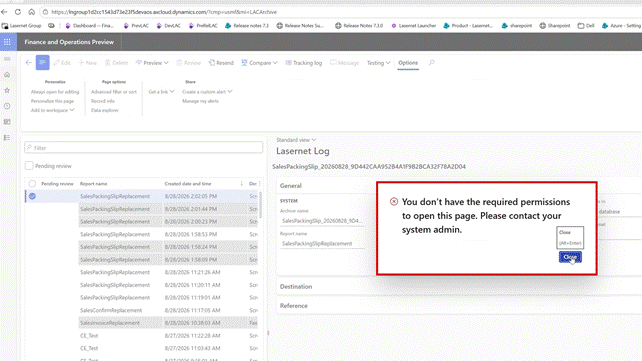The height and width of the screenshot is (361, 642).
Task: Open Record info
Action: 103,101
